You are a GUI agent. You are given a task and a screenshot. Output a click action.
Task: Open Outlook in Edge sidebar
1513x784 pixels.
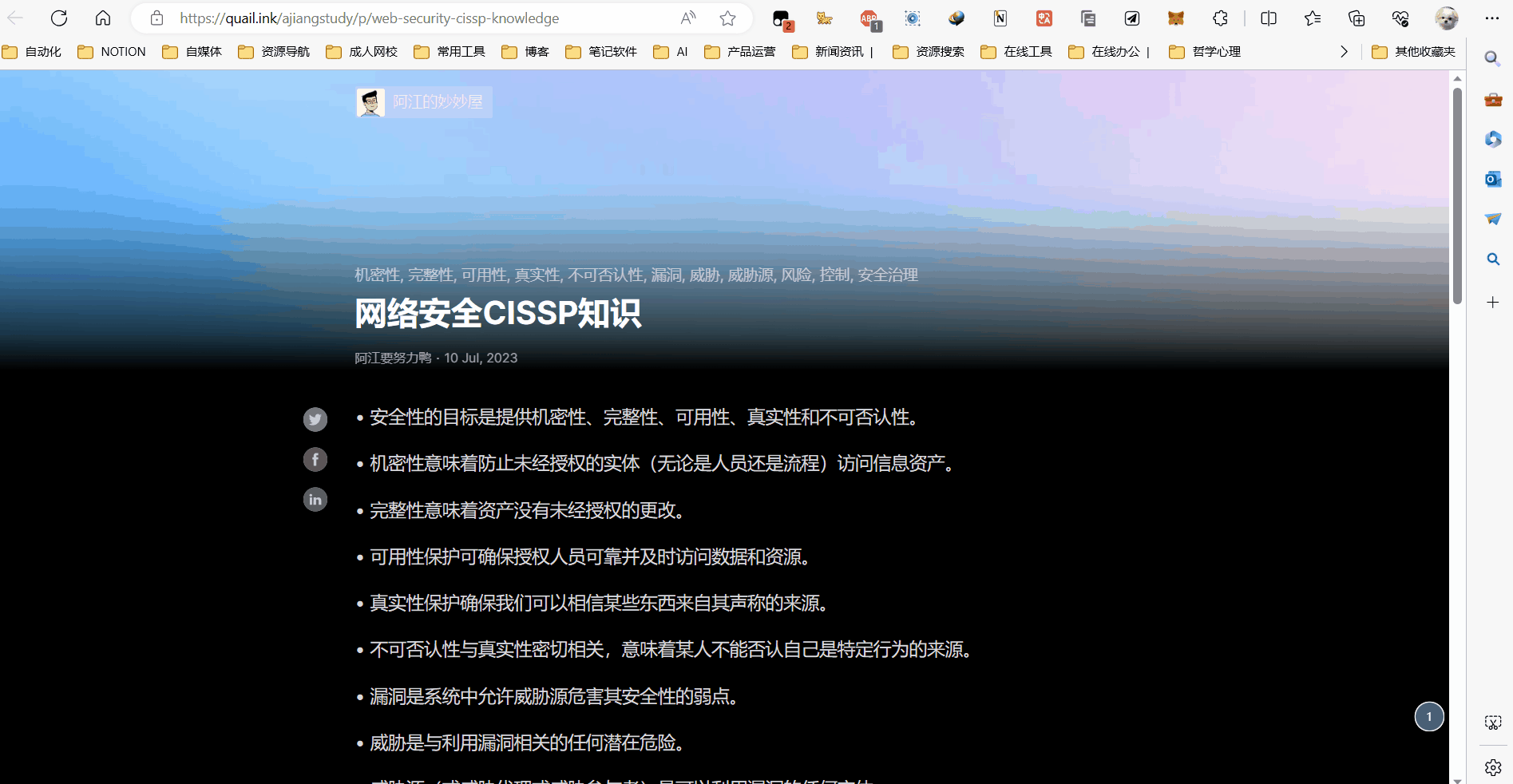click(1492, 179)
